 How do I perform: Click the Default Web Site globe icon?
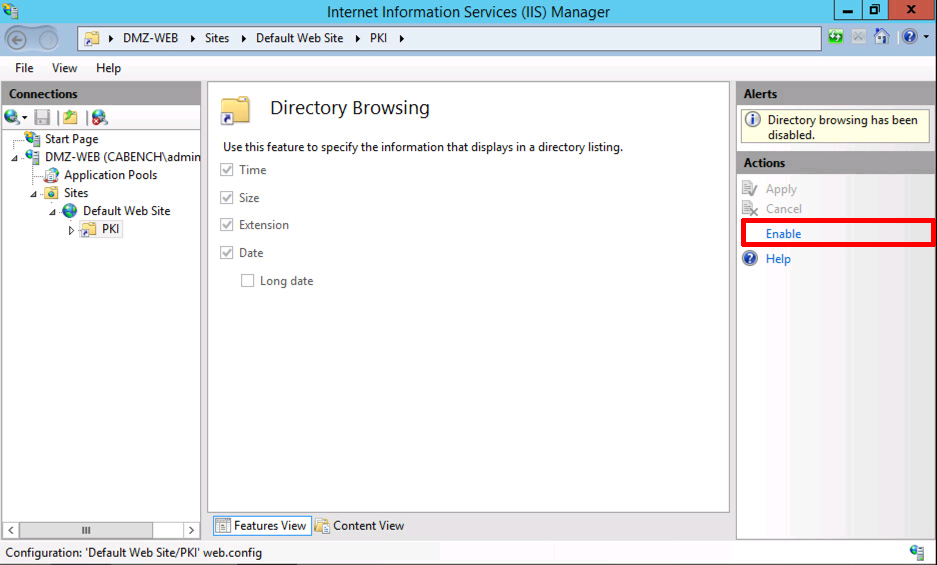70,210
